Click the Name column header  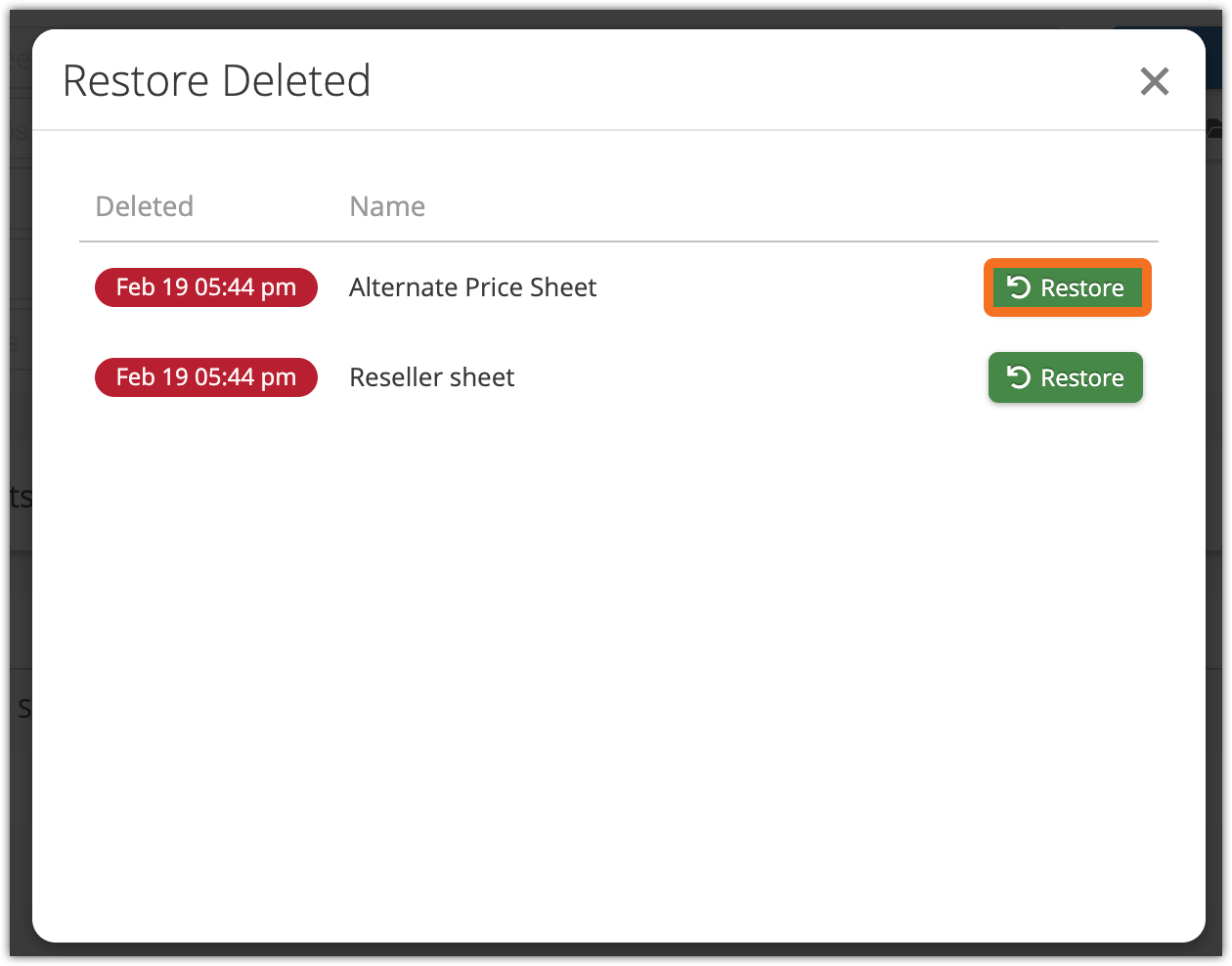[387, 206]
